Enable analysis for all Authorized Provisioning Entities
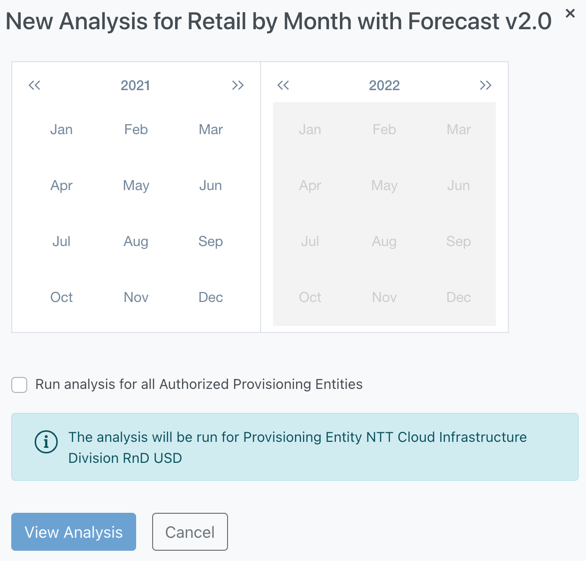The width and height of the screenshot is (586, 561). pos(19,385)
